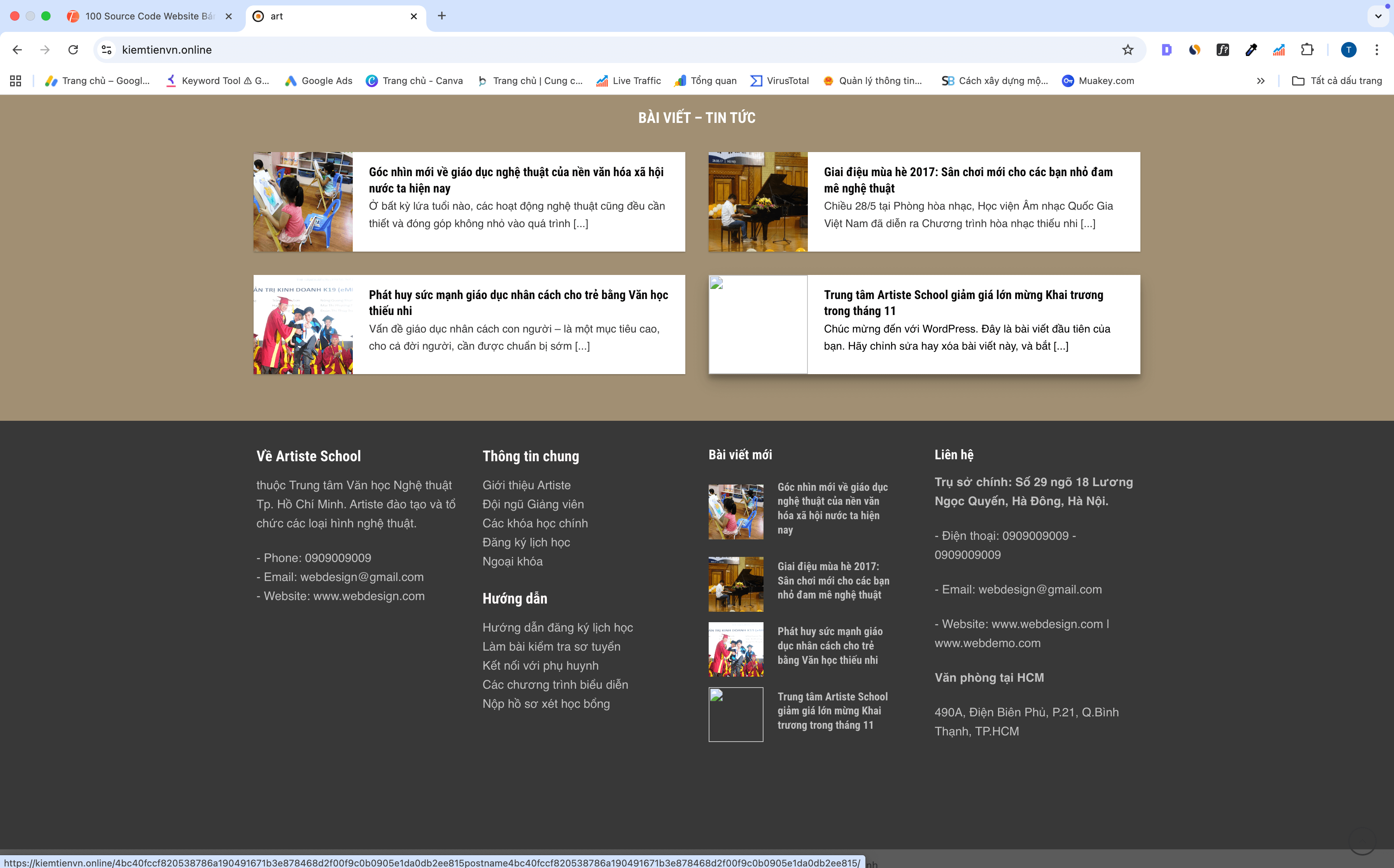This screenshot has width=1394, height=868.
Task: Click the piano concert article thumbnail
Action: coord(757,201)
